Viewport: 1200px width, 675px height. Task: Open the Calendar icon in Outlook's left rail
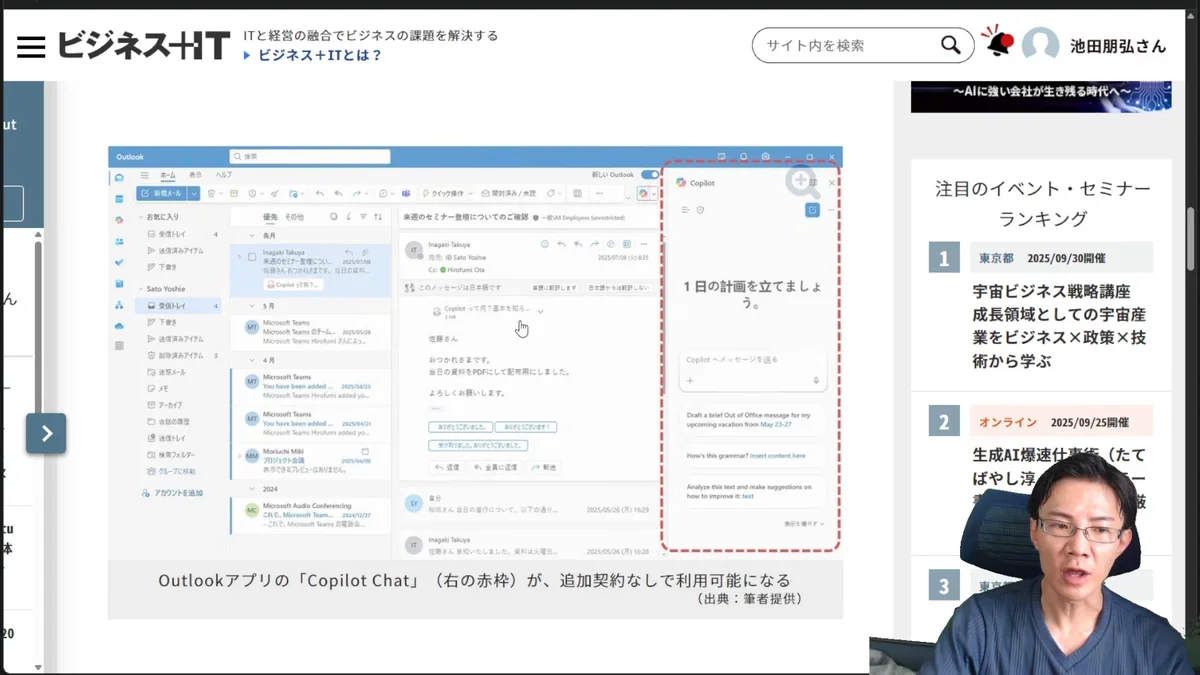click(119, 199)
